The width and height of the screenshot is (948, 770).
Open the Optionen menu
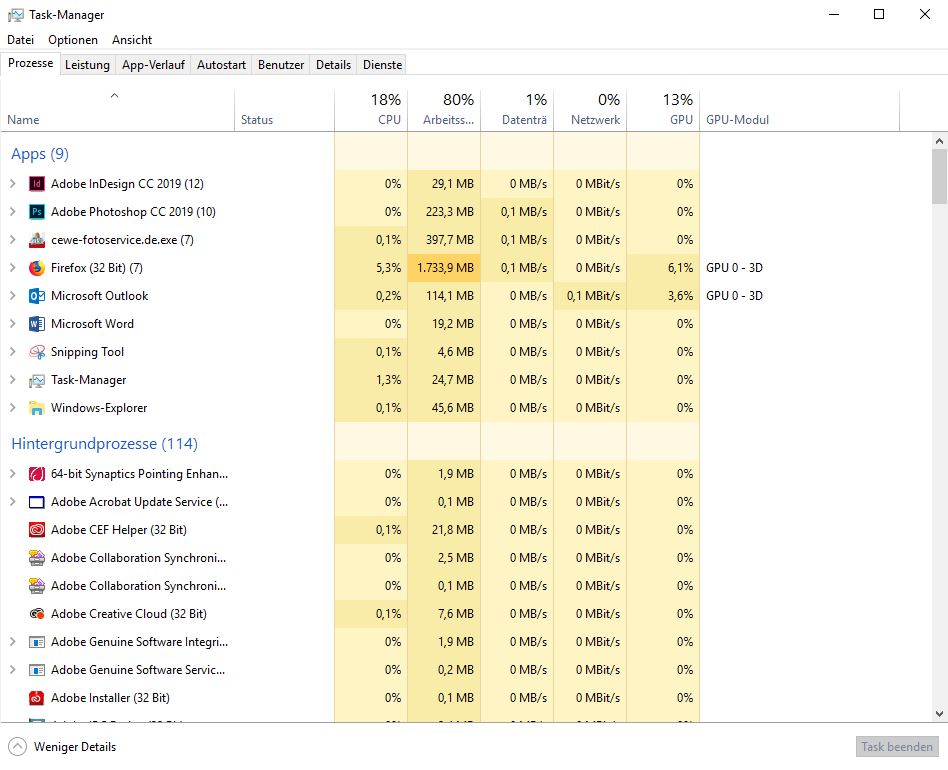[x=73, y=40]
